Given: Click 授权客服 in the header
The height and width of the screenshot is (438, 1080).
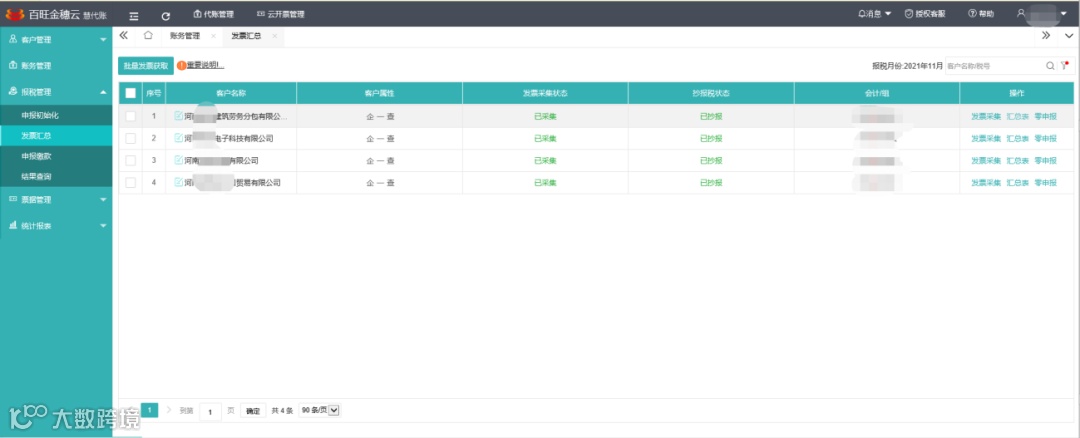Looking at the screenshot, I should [925, 14].
